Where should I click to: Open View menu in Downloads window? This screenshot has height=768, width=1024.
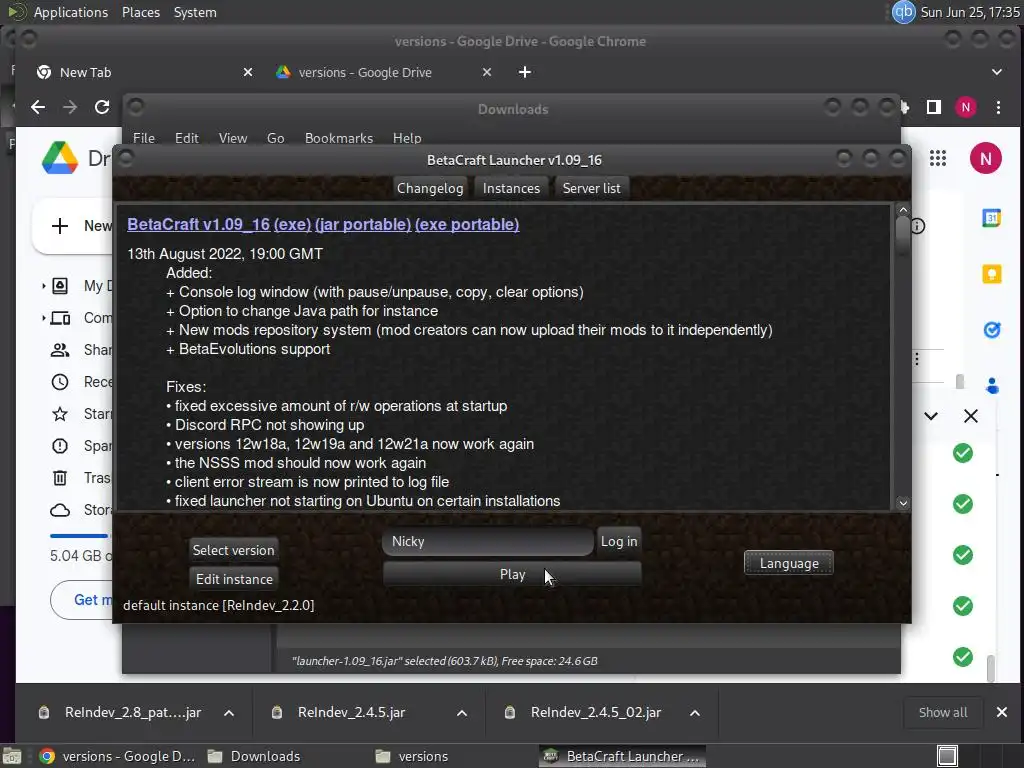(233, 138)
